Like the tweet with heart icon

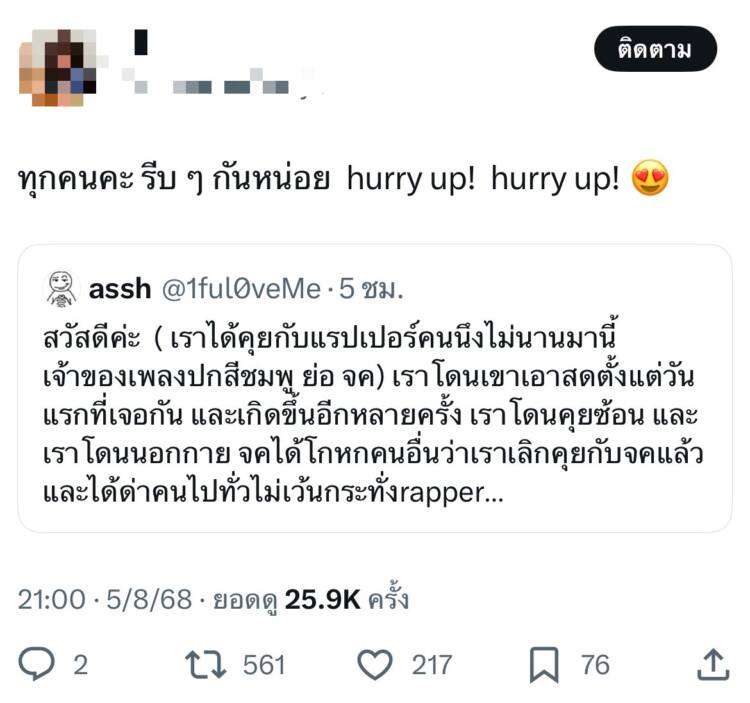375,664
